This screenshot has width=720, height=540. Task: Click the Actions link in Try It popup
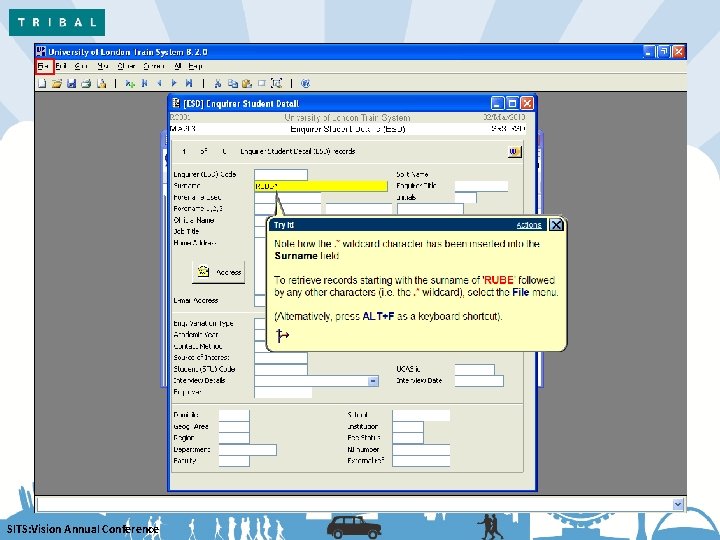[x=529, y=225]
